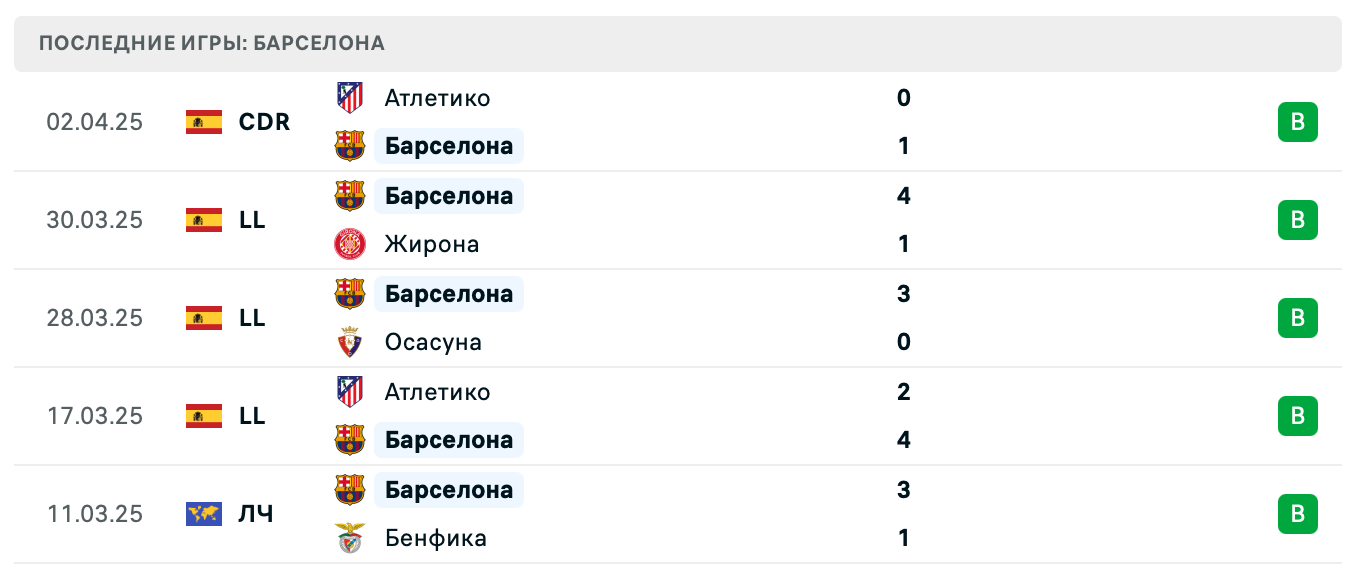1358x578 pixels.
Task: Click the header 'Последние игры: Барселона'
Action: [212, 43]
